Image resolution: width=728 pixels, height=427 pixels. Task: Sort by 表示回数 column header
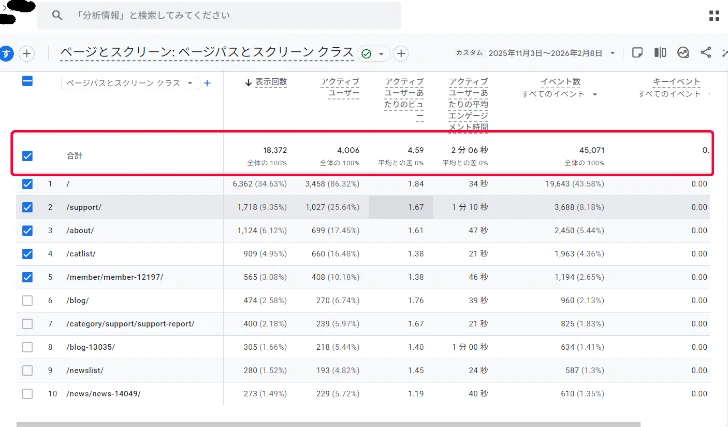(x=271, y=82)
